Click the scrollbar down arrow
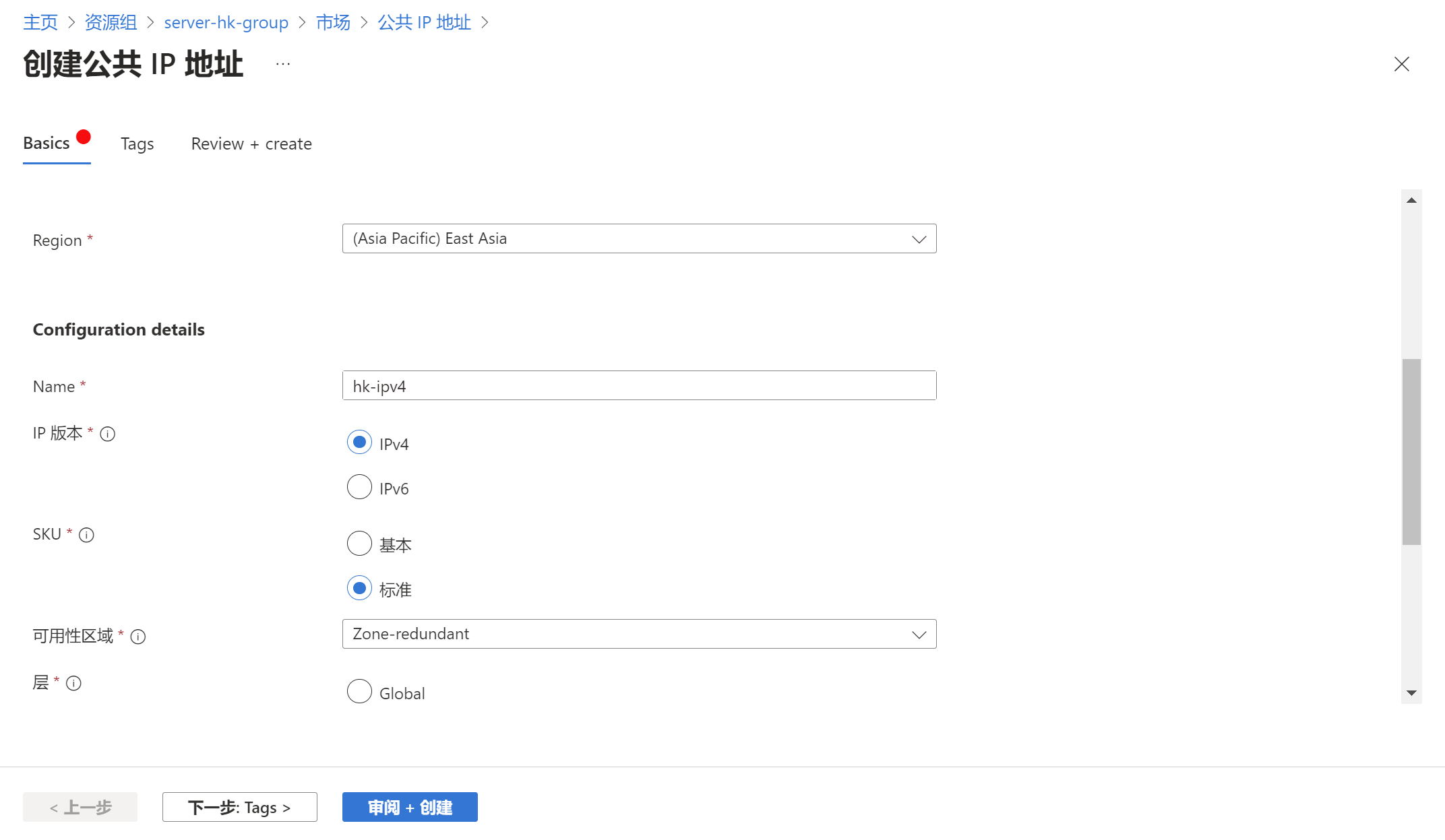This screenshot has height=840, width=1445. point(1411,693)
